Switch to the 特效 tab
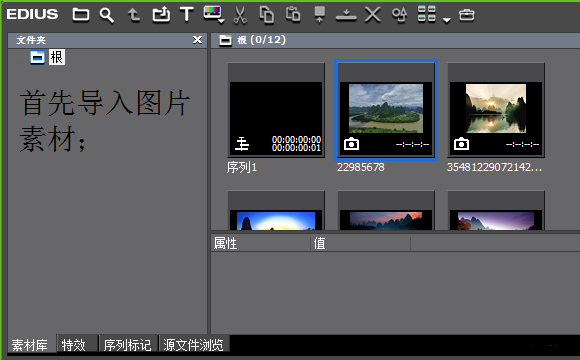This screenshot has width=580, height=360. [77, 345]
